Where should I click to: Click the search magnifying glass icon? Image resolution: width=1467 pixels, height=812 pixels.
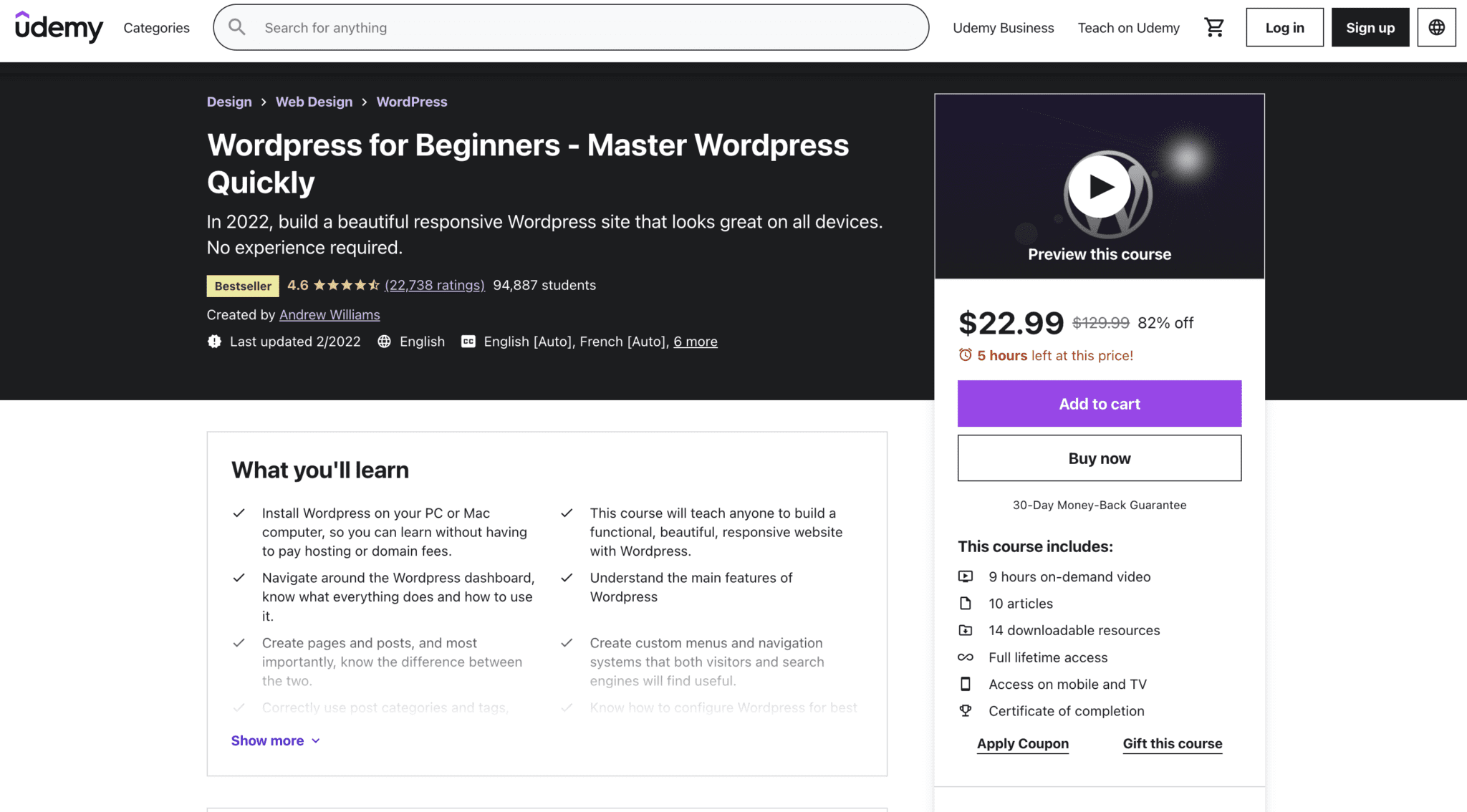(x=236, y=27)
